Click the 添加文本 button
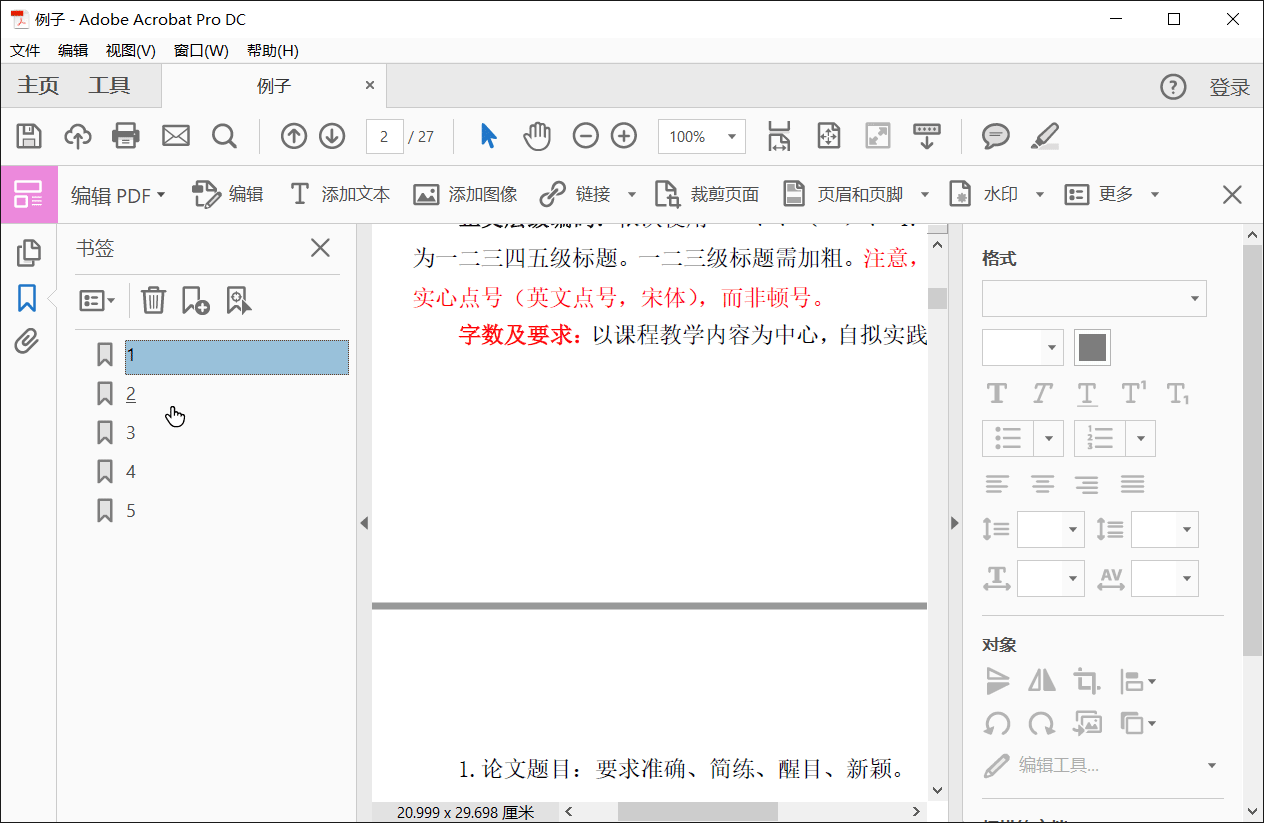Viewport: 1264px width, 823px height. click(340, 195)
